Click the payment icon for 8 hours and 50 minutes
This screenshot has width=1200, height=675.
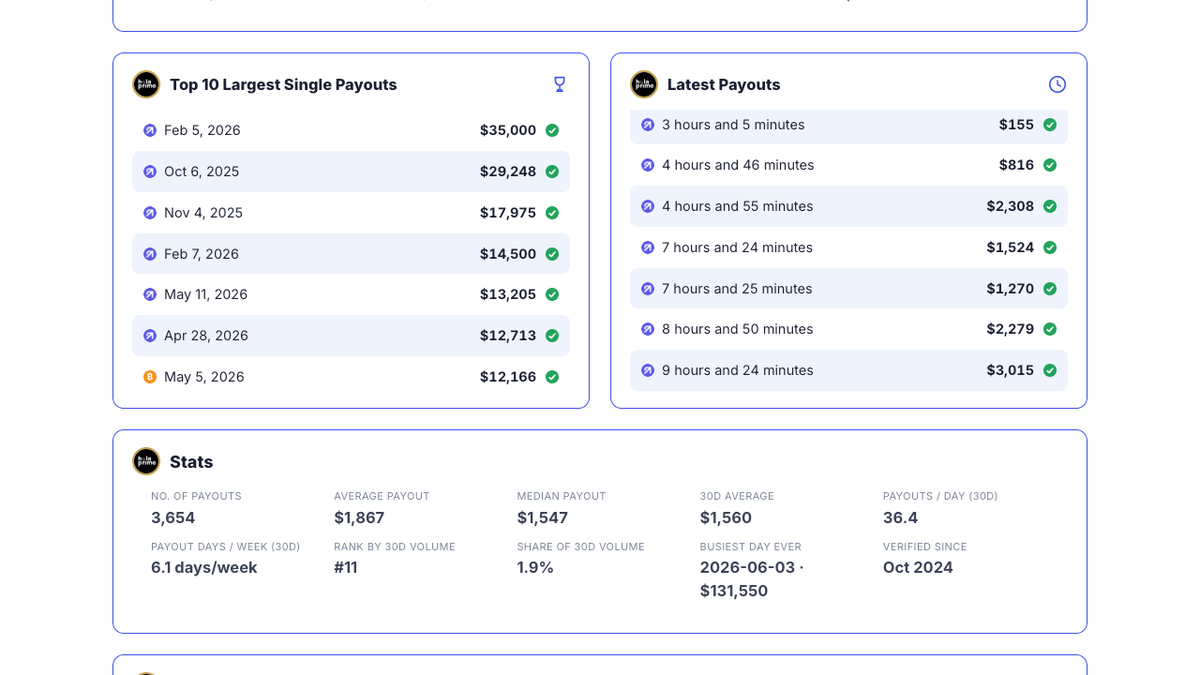click(648, 329)
